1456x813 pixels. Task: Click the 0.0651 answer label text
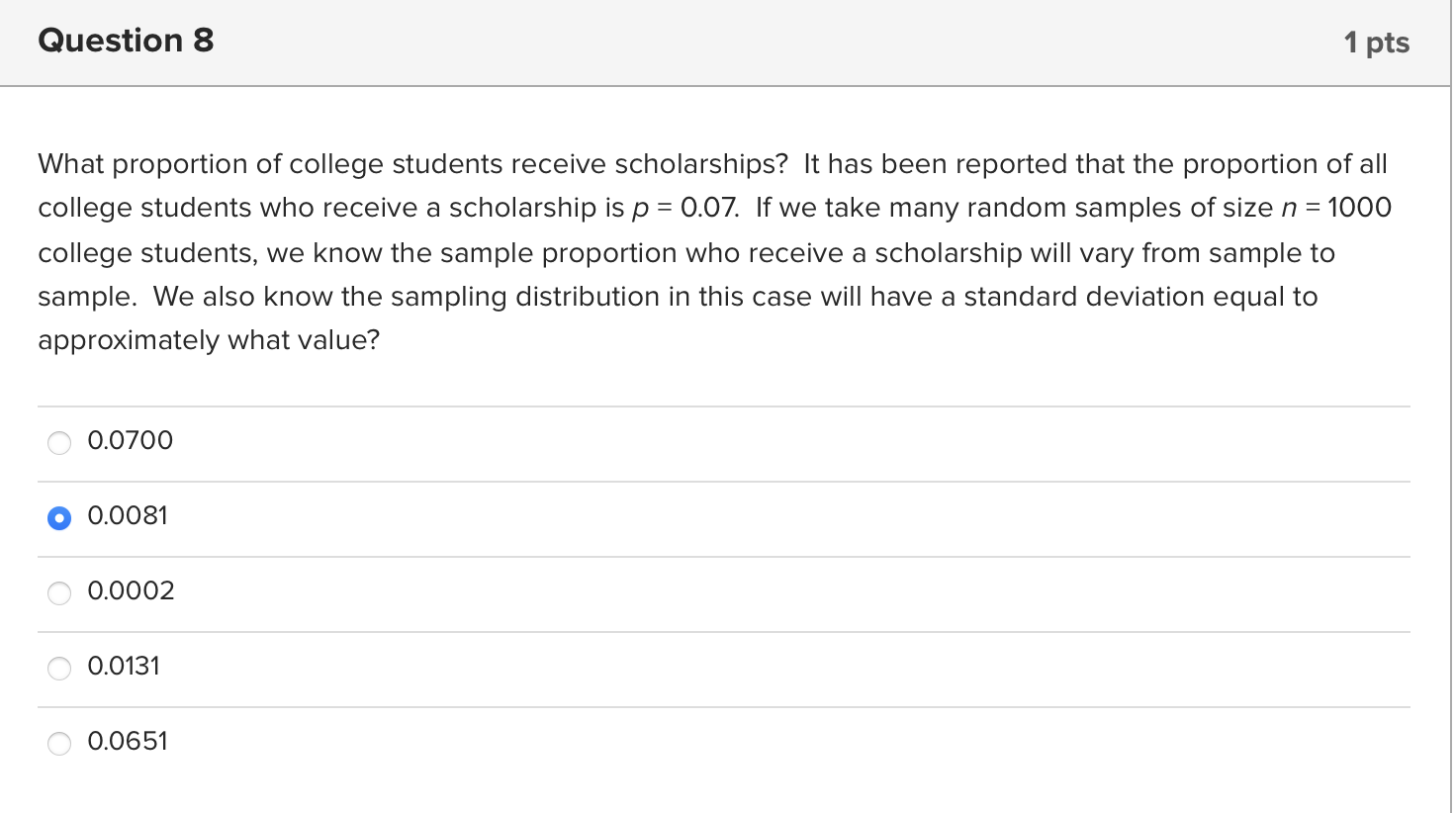pos(128,741)
